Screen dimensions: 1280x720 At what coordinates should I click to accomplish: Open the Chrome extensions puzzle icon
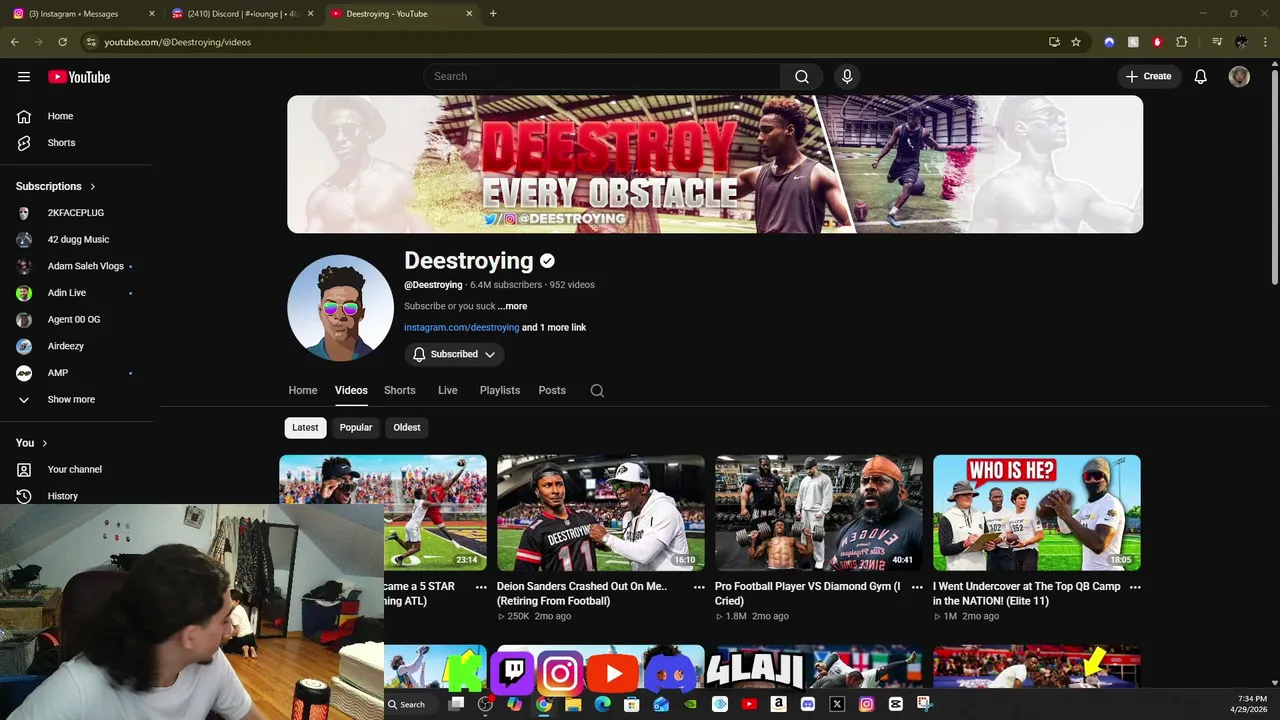pos(1182,42)
